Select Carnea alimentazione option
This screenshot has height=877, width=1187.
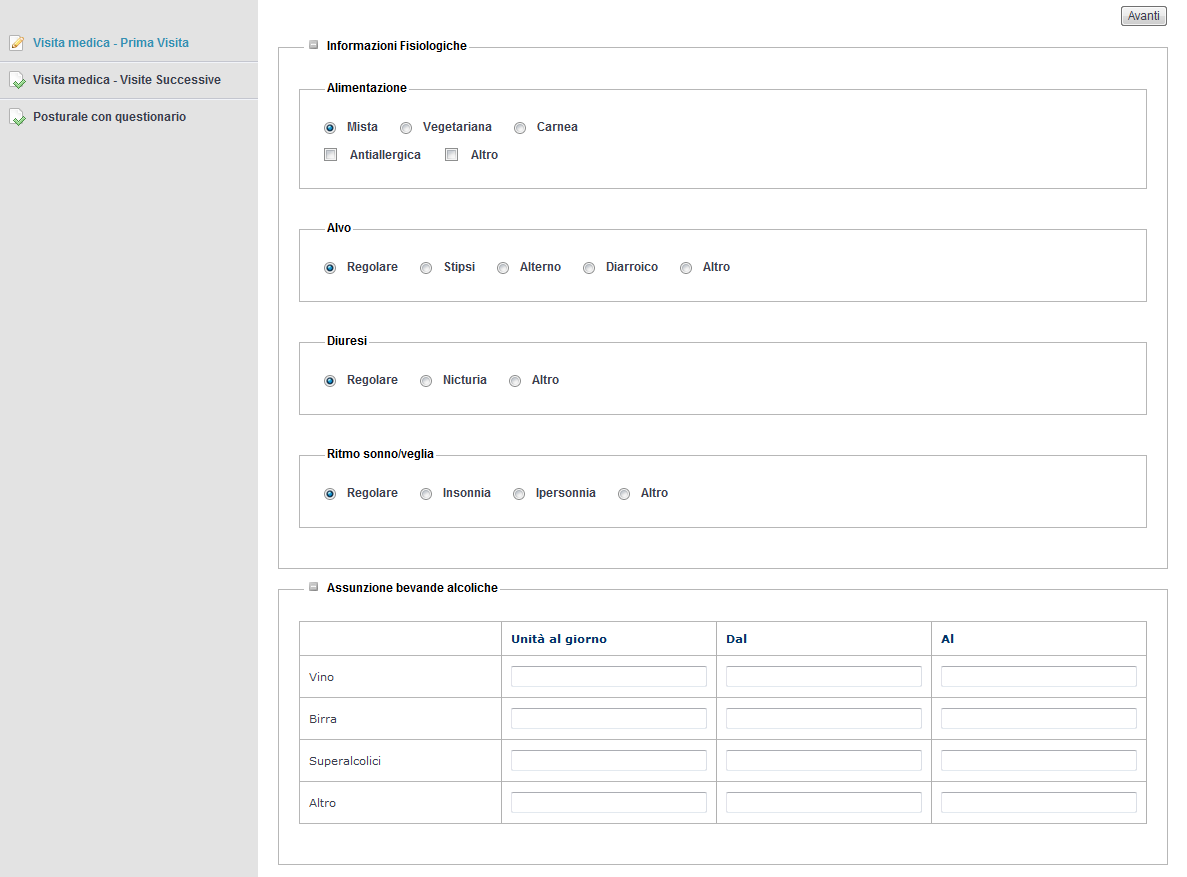pyautogui.click(x=520, y=128)
